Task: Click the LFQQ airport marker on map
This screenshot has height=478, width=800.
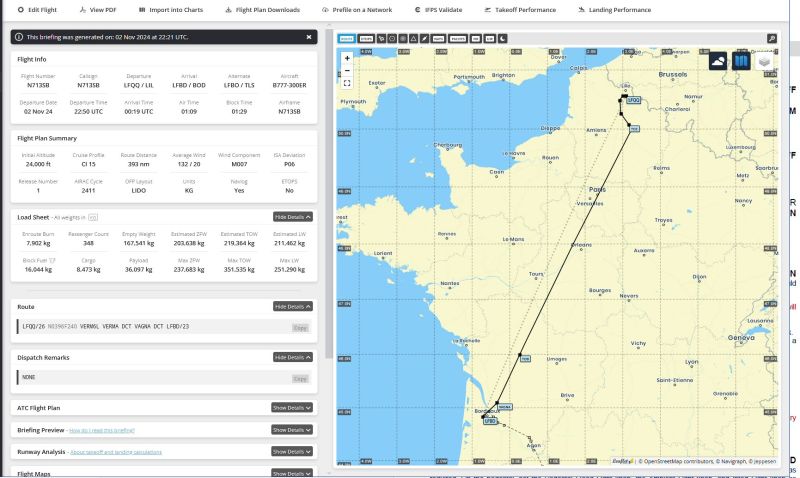Action: pyautogui.click(x=633, y=100)
